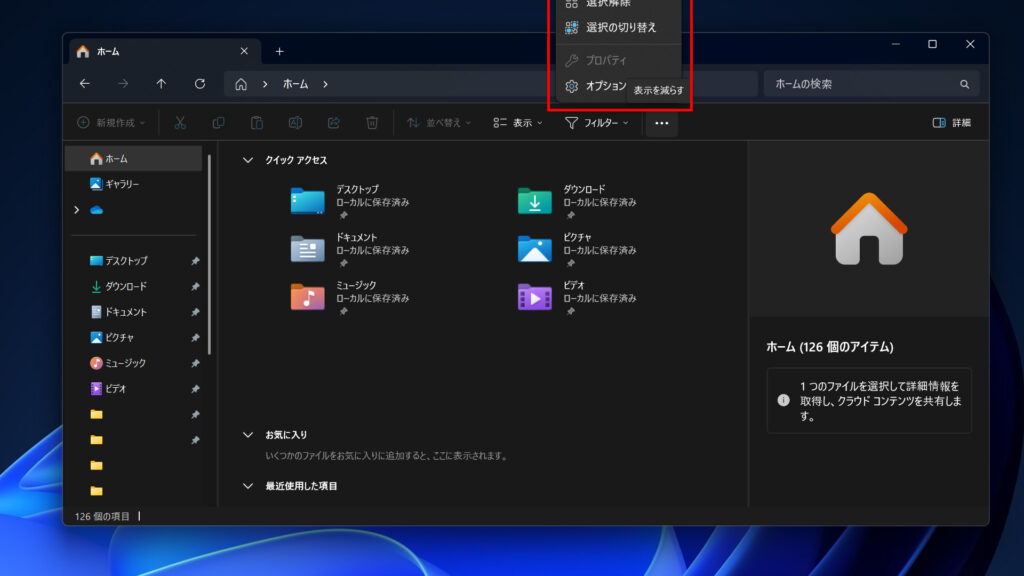The image size is (1024, 576).
Task: Click the ホーム (126 個のアイテム) heading
Action: pyautogui.click(x=829, y=347)
